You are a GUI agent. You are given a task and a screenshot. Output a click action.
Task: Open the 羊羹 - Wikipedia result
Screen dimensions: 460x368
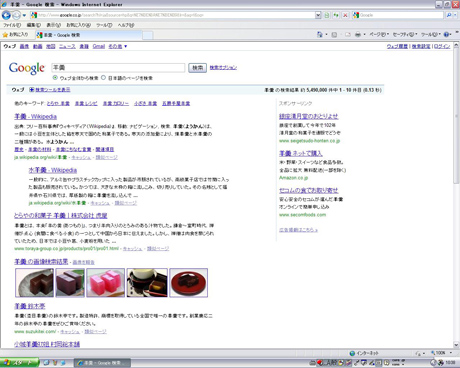pos(35,116)
